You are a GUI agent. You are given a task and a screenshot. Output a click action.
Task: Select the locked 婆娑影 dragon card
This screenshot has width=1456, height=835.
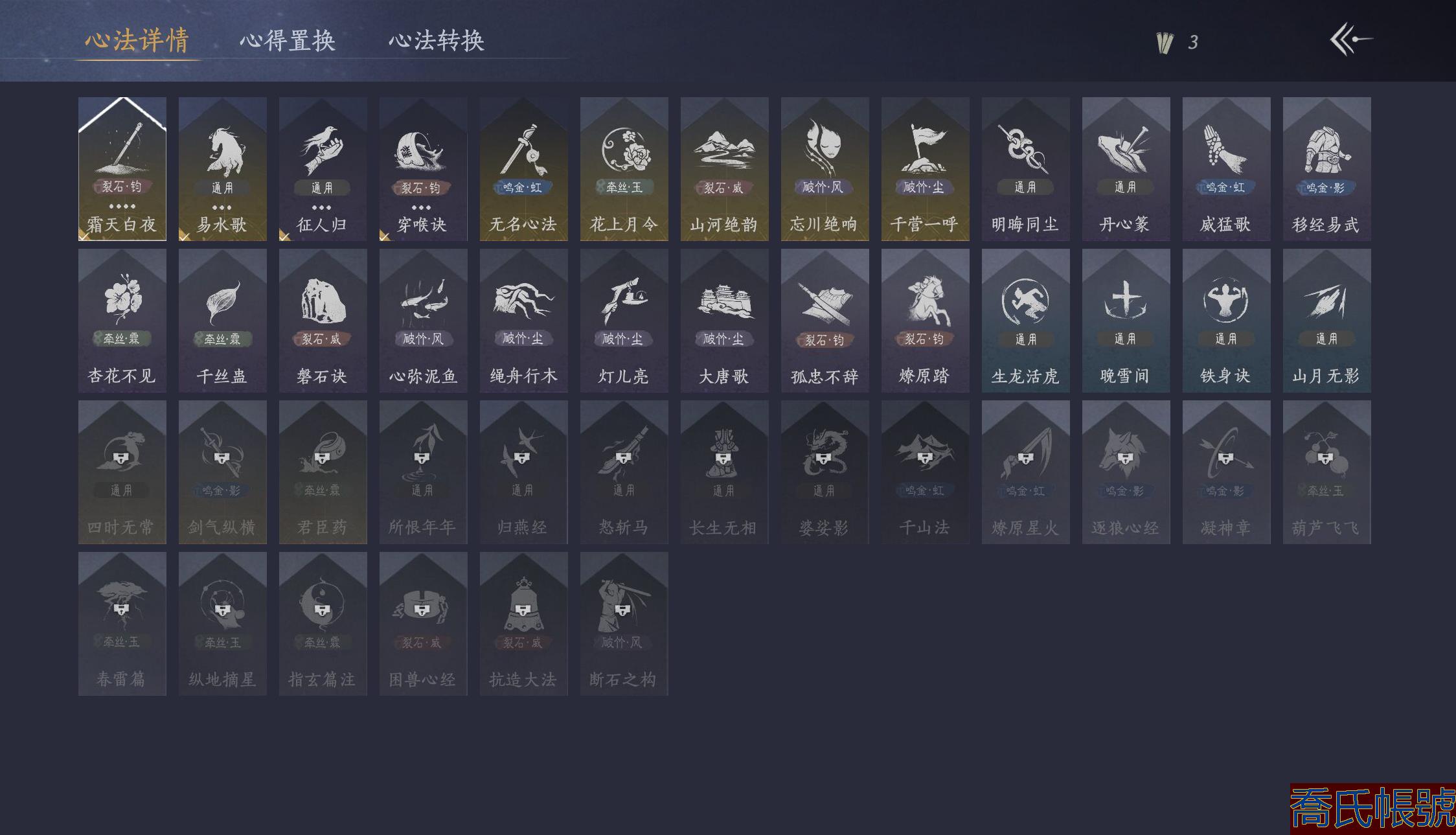pos(825,472)
